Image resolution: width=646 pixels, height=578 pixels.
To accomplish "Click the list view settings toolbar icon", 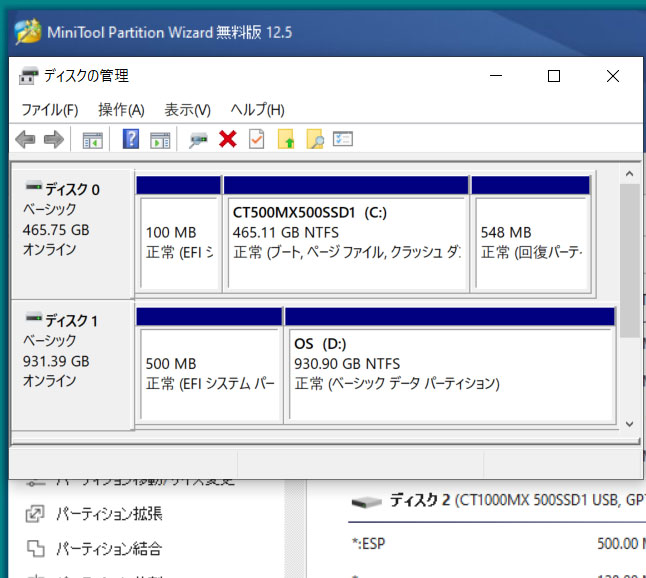I will (343, 138).
